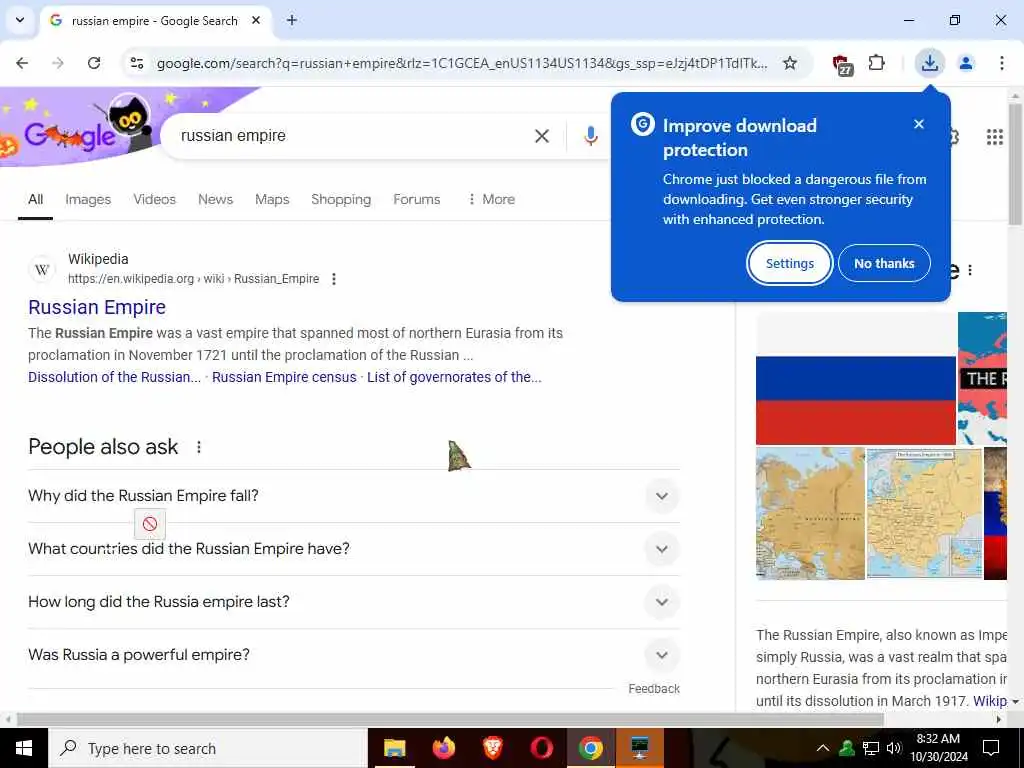Launch Opera from the taskbar
Viewport: 1024px width, 768px height.
541,748
